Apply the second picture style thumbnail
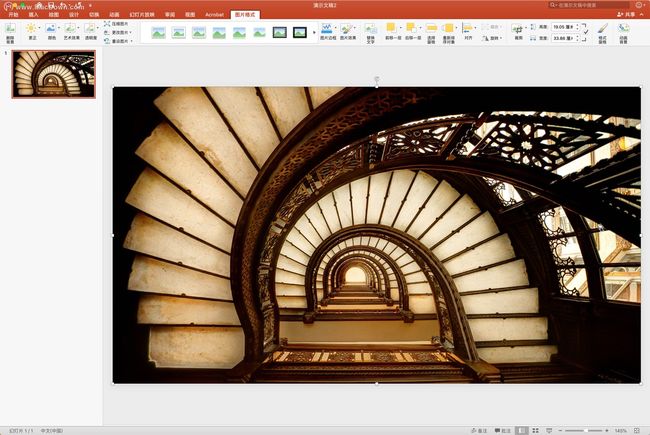650x435 pixels. point(179,32)
